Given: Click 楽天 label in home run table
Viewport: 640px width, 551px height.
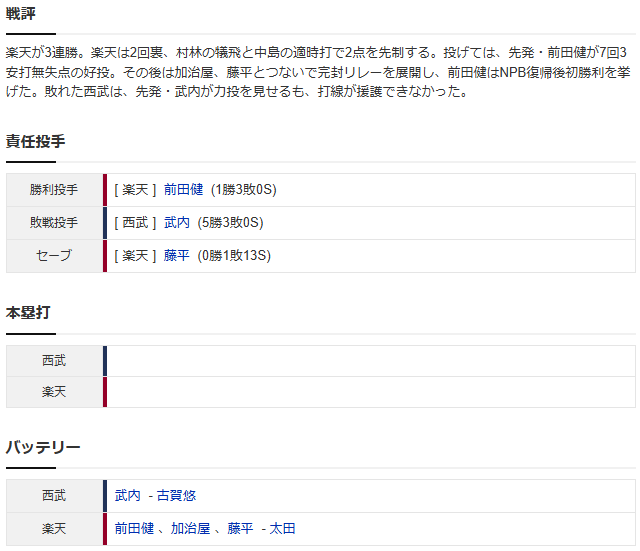Looking at the screenshot, I should tap(54, 392).
